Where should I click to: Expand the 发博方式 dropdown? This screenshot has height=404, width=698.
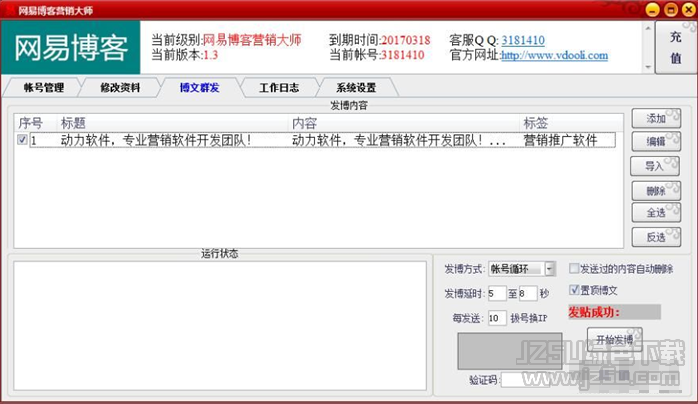click(550, 269)
